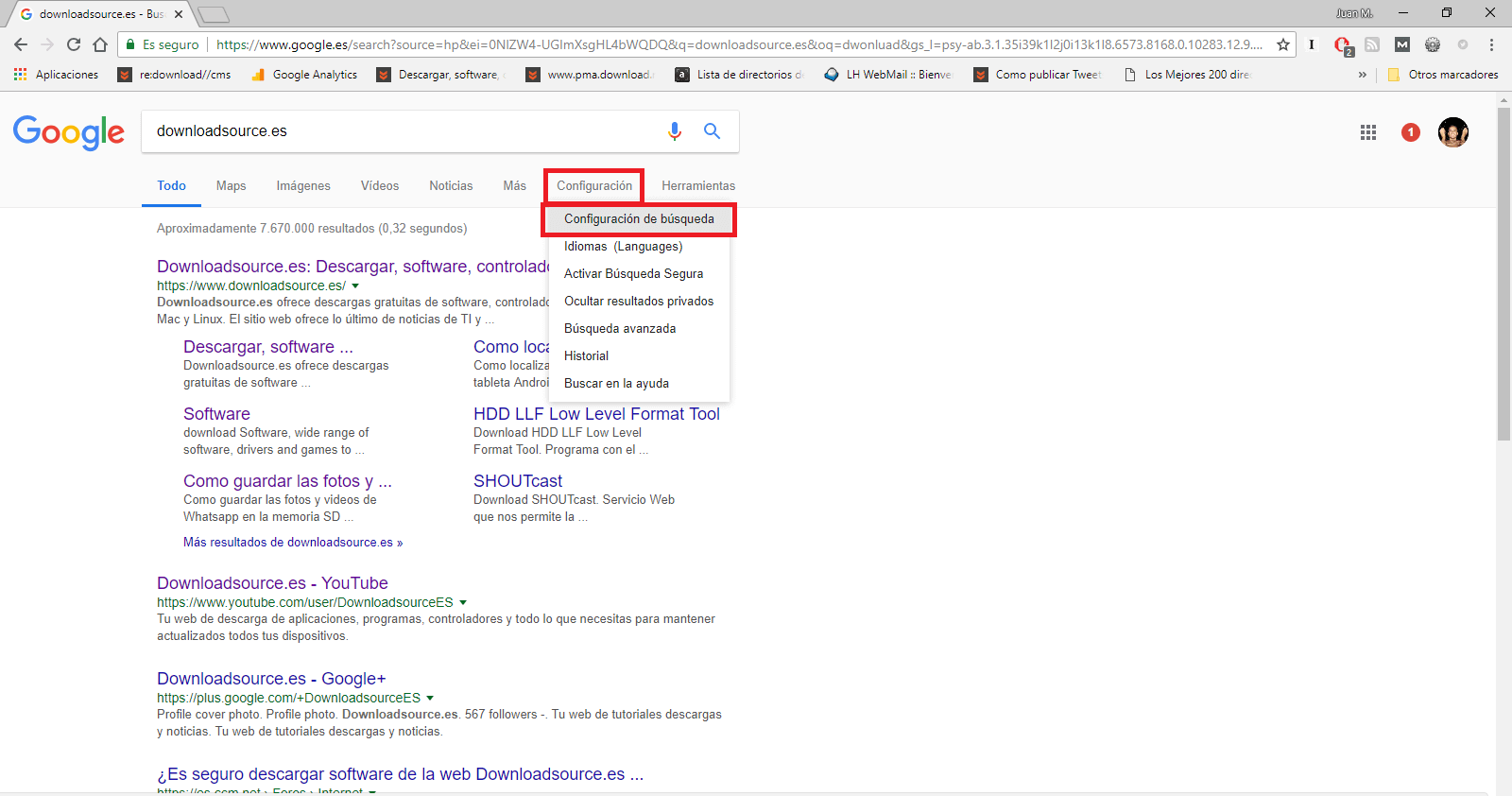This screenshot has height=796, width=1512.
Task: Open the Herramientas search tools
Action: [698, 186]
